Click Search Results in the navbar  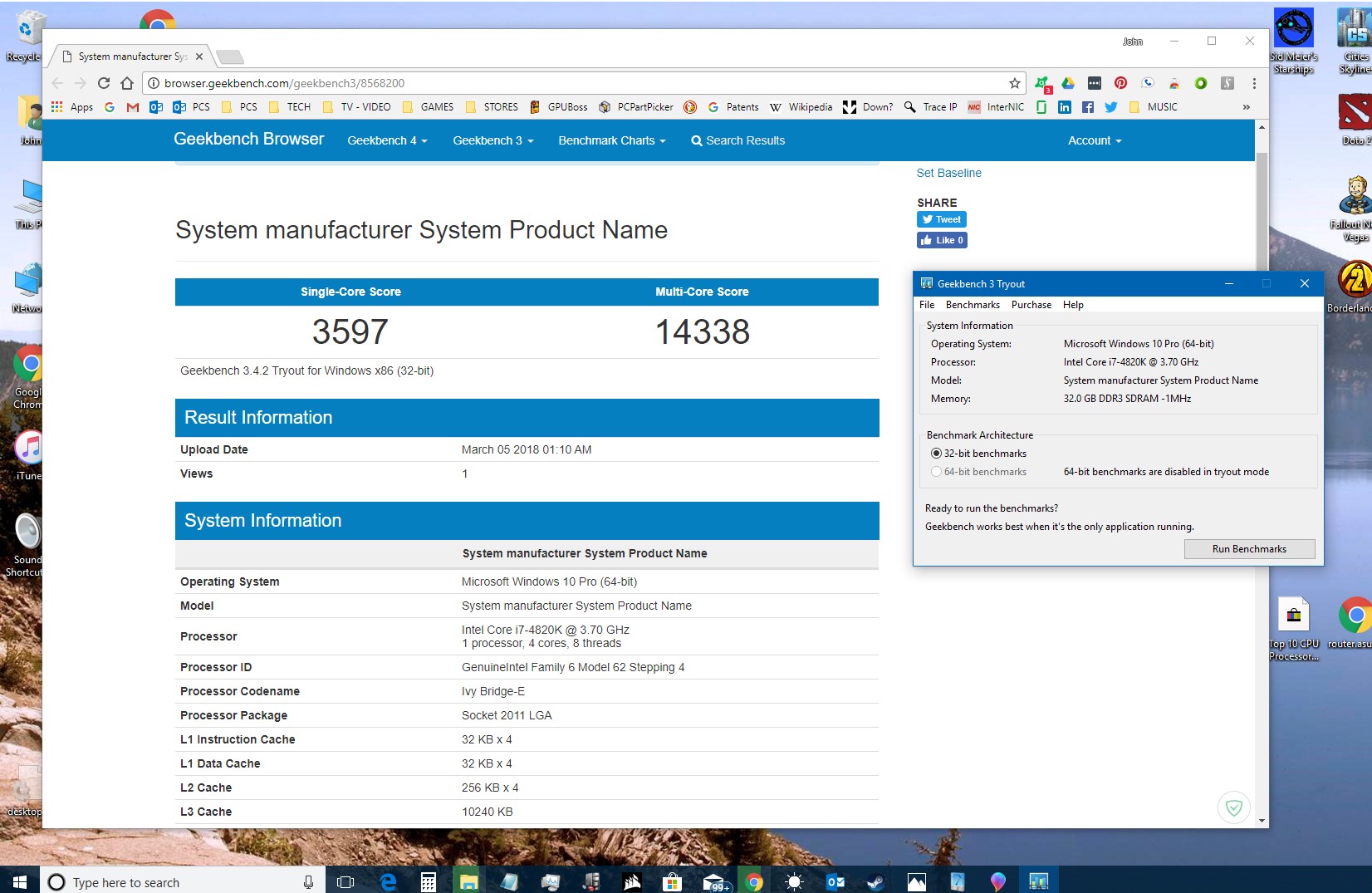point(738,140)
